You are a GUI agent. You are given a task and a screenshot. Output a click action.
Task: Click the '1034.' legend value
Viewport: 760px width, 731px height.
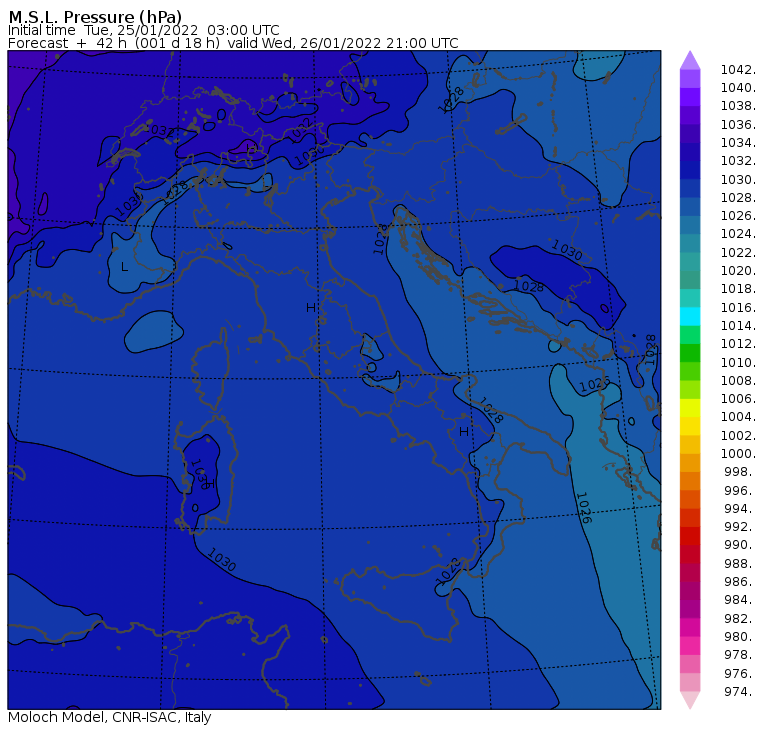(x=738, y=143)
